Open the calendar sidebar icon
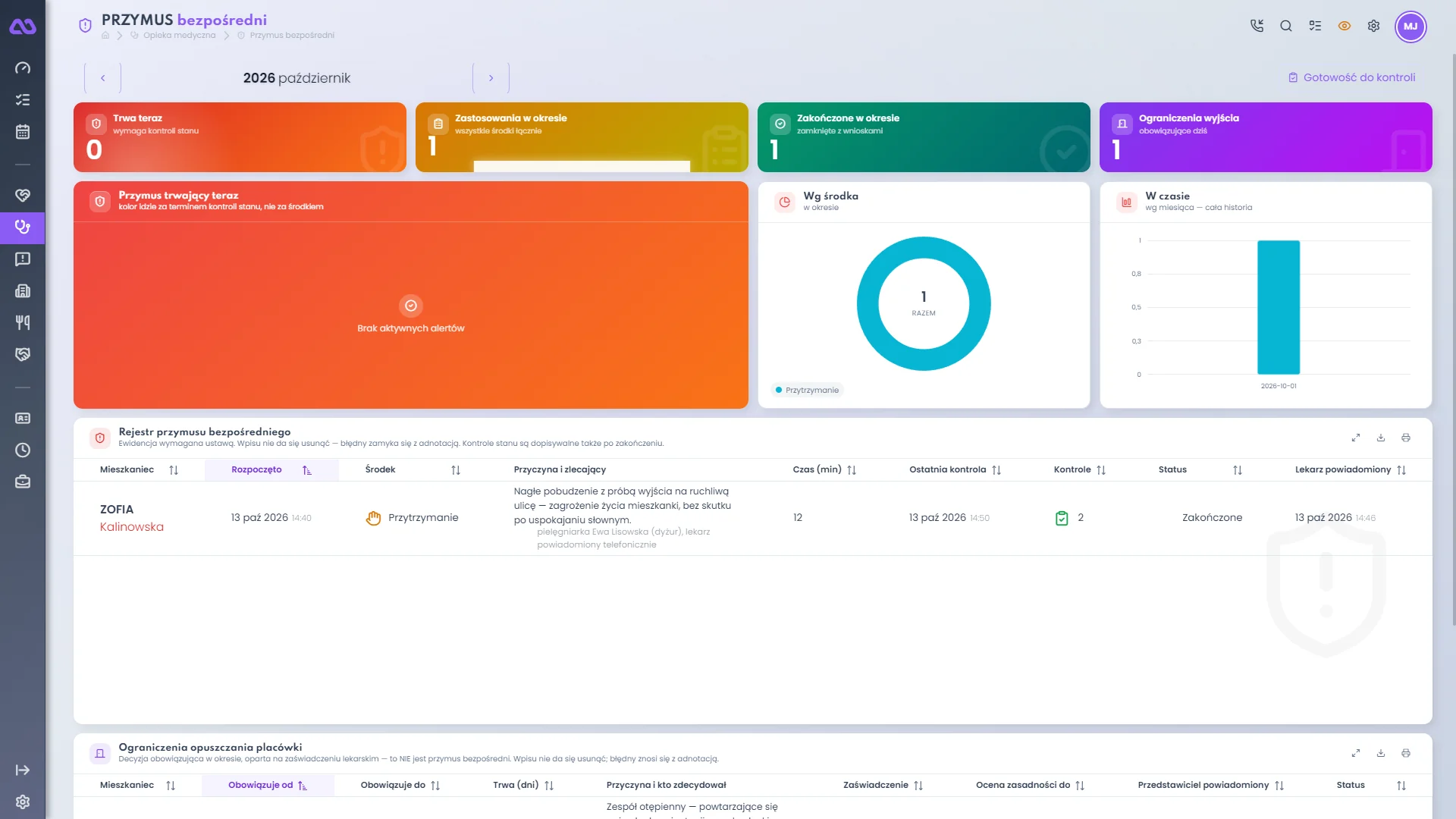 [23, 132]
